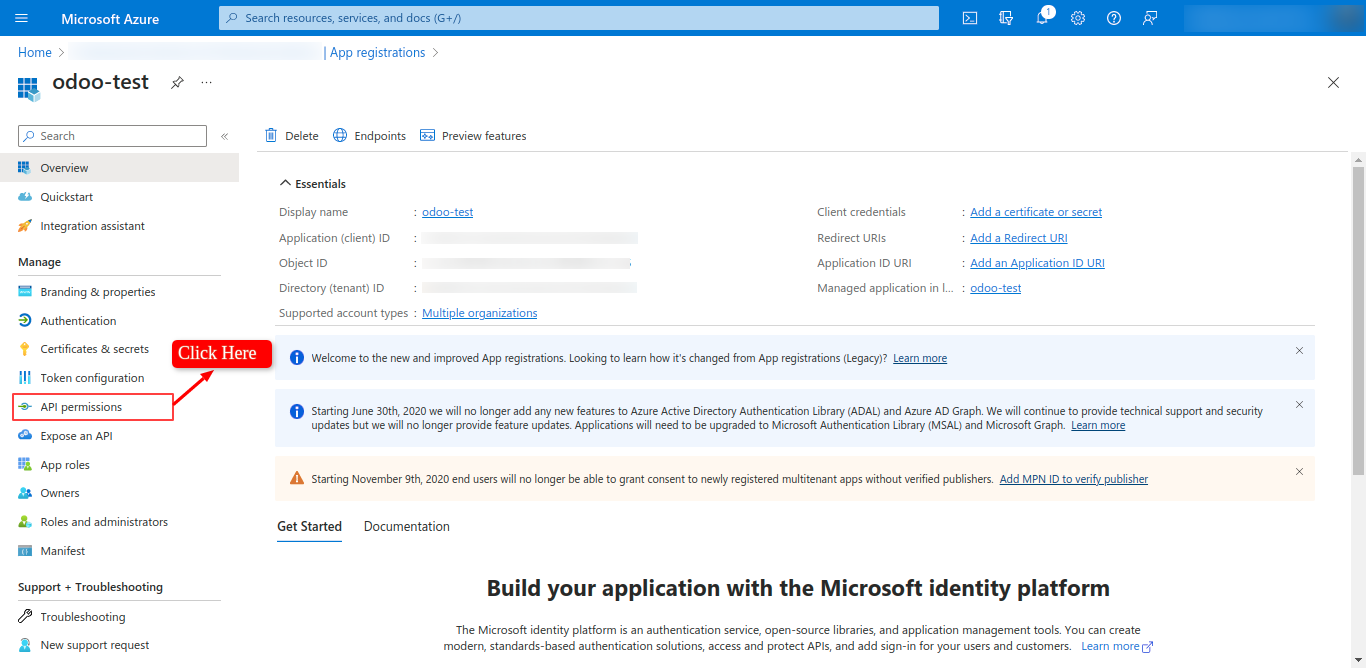Open the Help question mark icon

1114,18
